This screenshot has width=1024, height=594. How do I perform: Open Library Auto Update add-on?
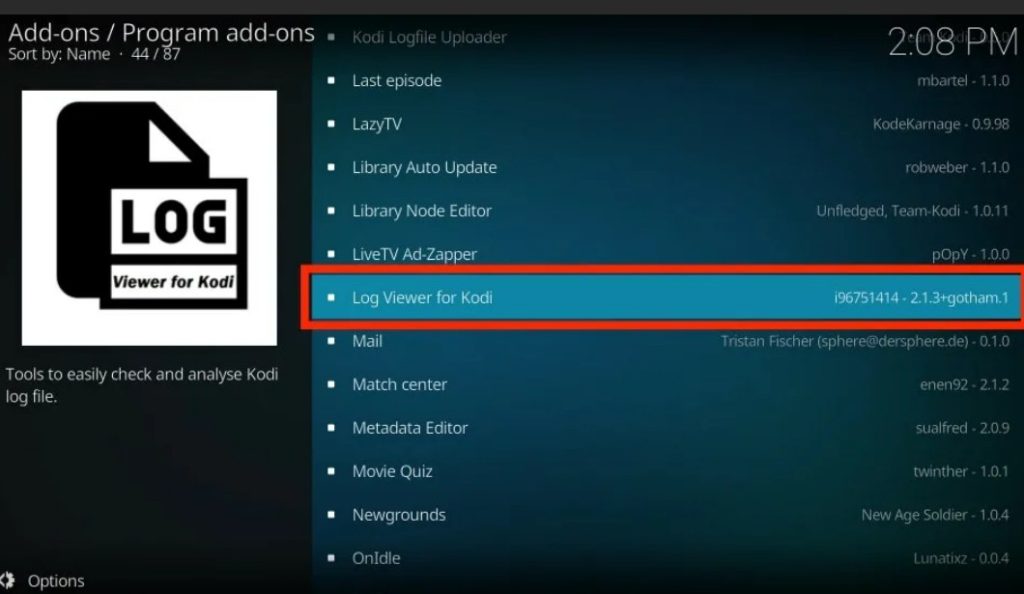click(668, 167)
